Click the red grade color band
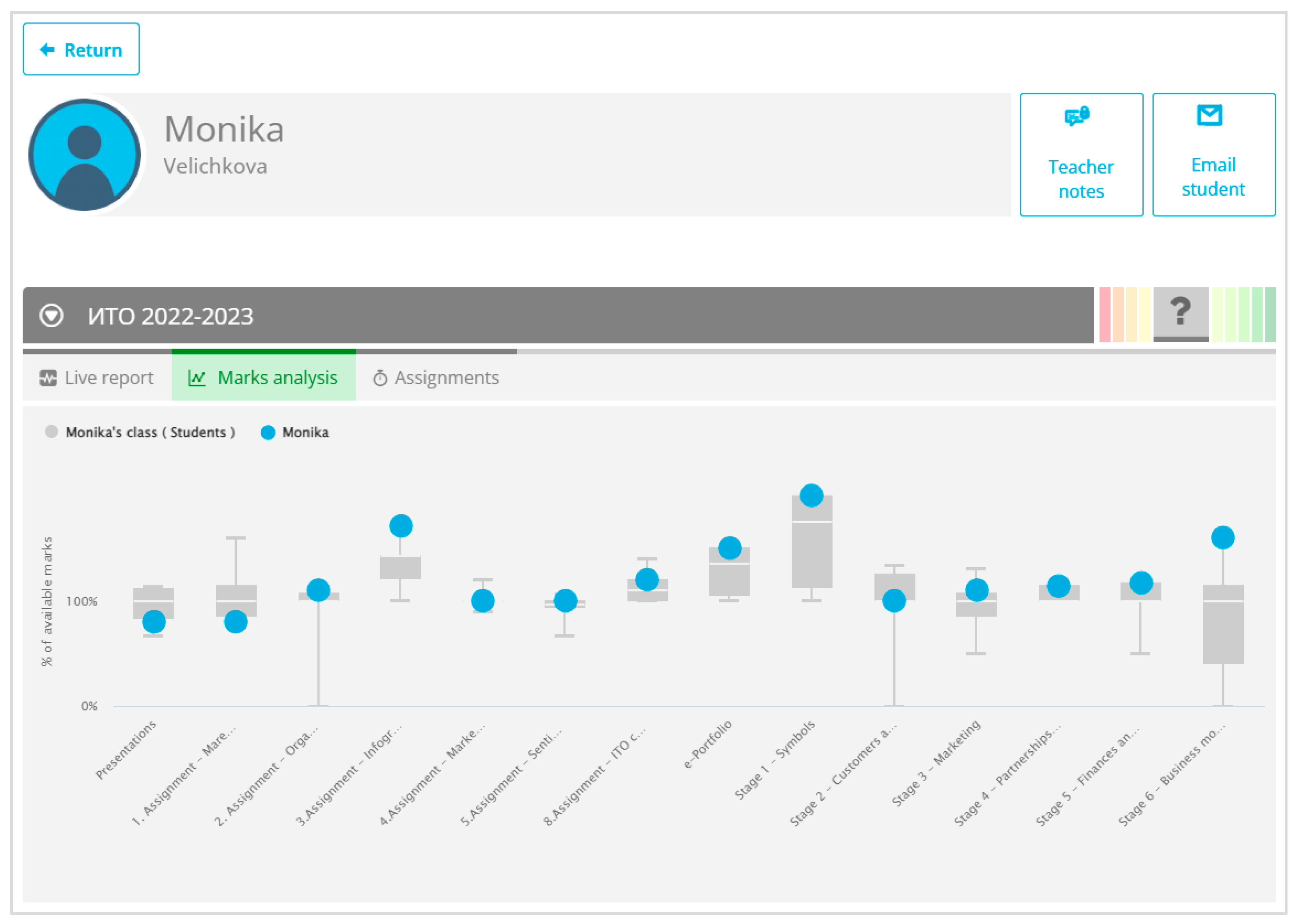 pyautogui.click(x=1105, y=315)
